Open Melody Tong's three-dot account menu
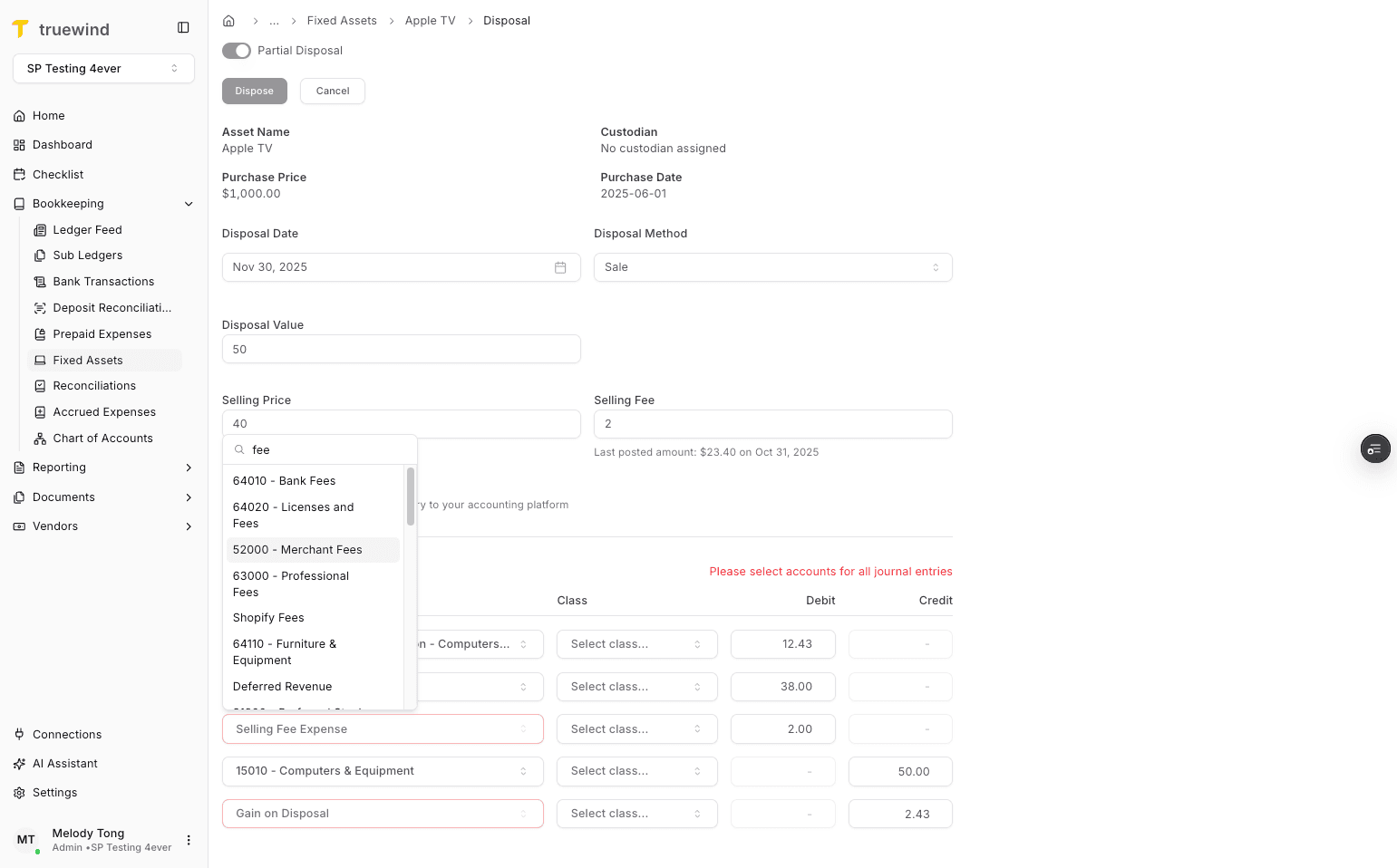Screen dimensions: 1397x868 tap(188, 840)
